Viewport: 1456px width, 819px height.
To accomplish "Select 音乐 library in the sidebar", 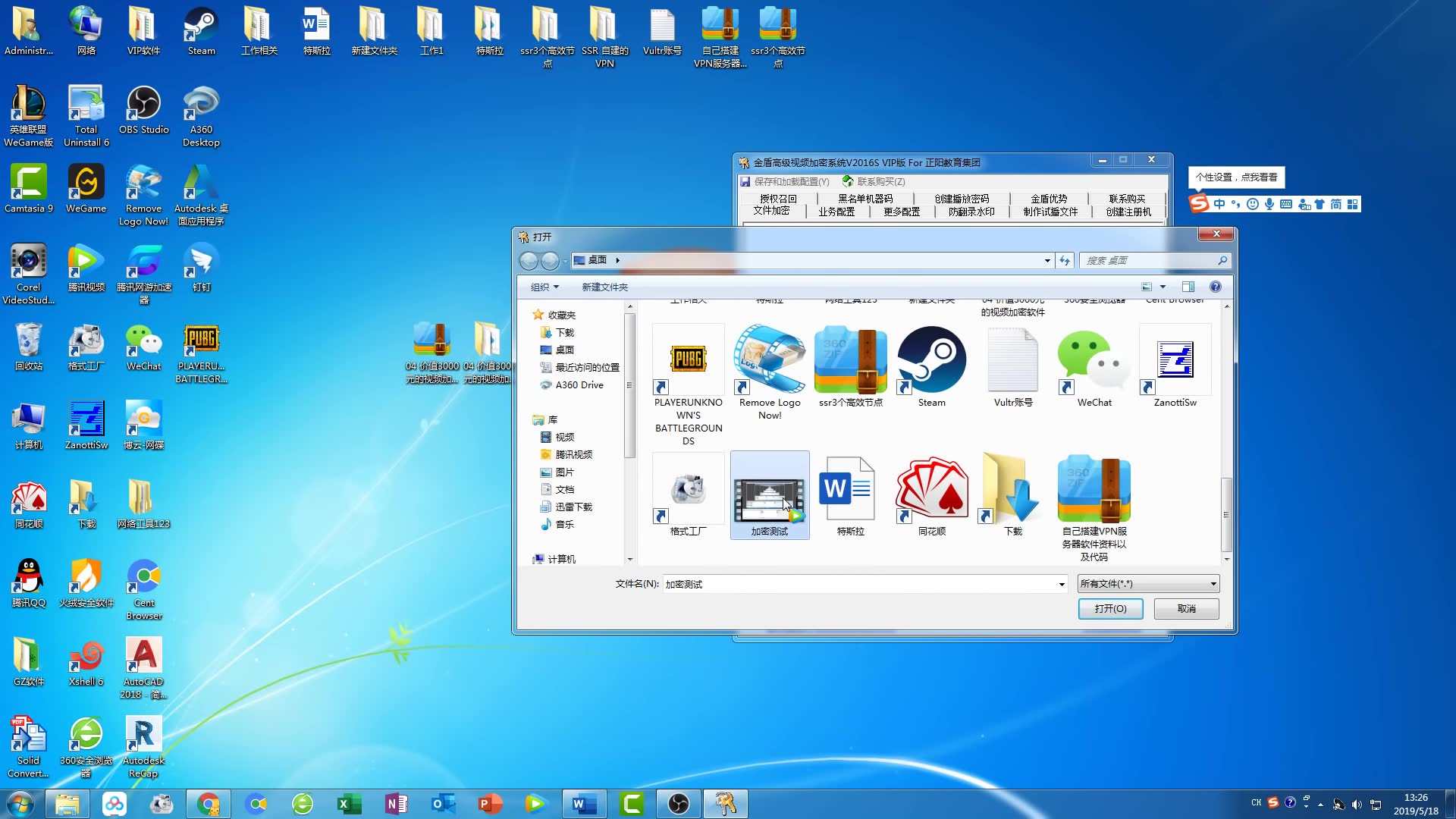I will [564, 525].
